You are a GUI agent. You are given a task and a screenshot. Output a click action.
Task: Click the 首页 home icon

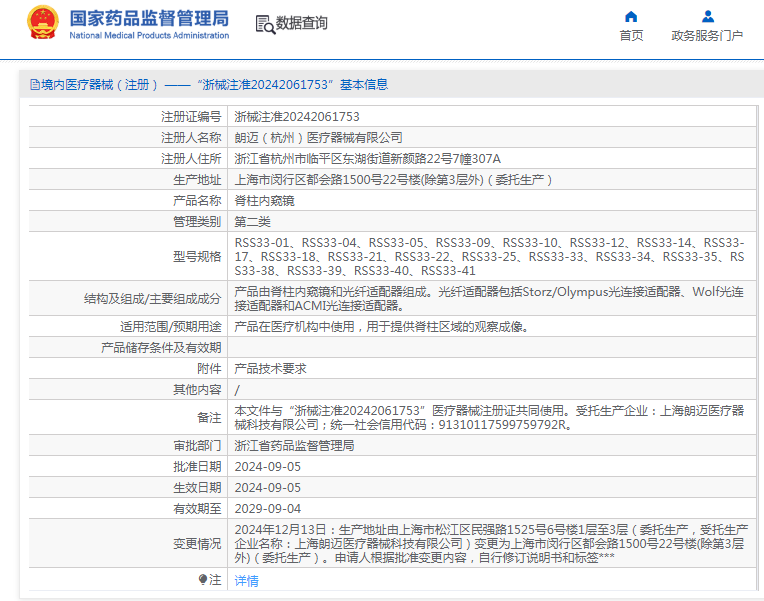(631, 17)
